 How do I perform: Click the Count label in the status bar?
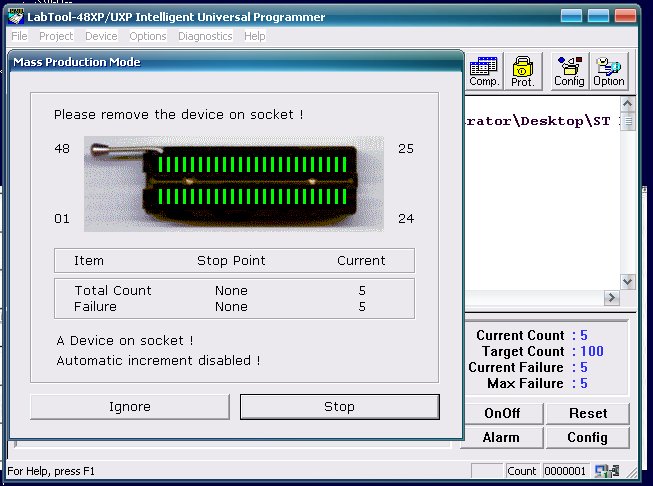point(521,471)
